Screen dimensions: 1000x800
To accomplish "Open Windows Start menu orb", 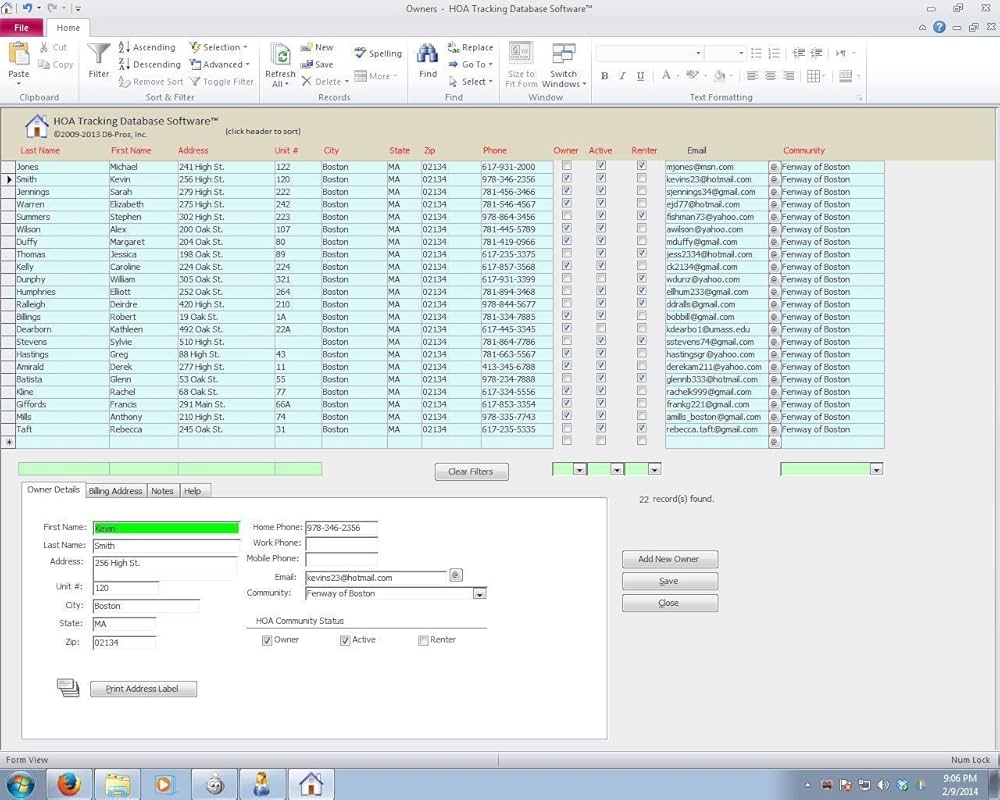I will pyautogui.click(x=20, y=785).
